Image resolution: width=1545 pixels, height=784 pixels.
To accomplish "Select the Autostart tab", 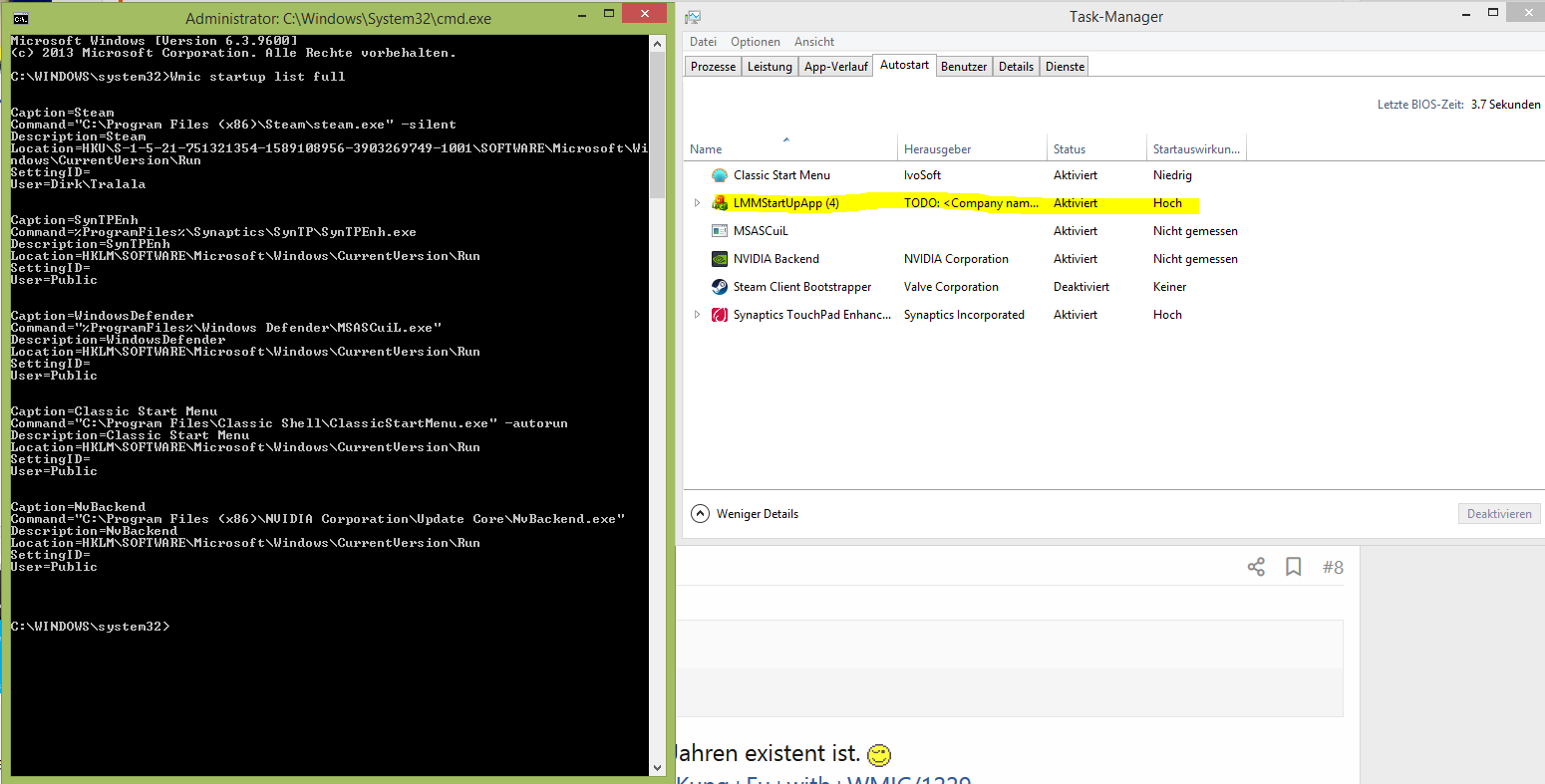I will coord(904,65).
